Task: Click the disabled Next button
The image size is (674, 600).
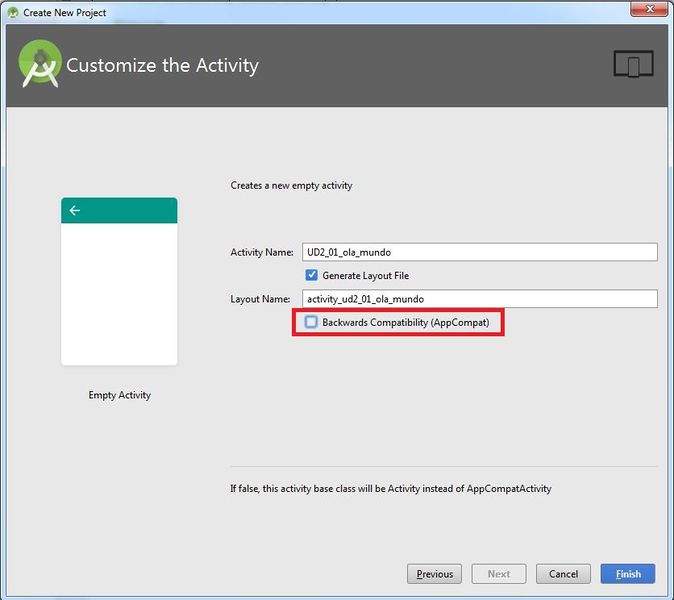Action: (x=499, y=574)
